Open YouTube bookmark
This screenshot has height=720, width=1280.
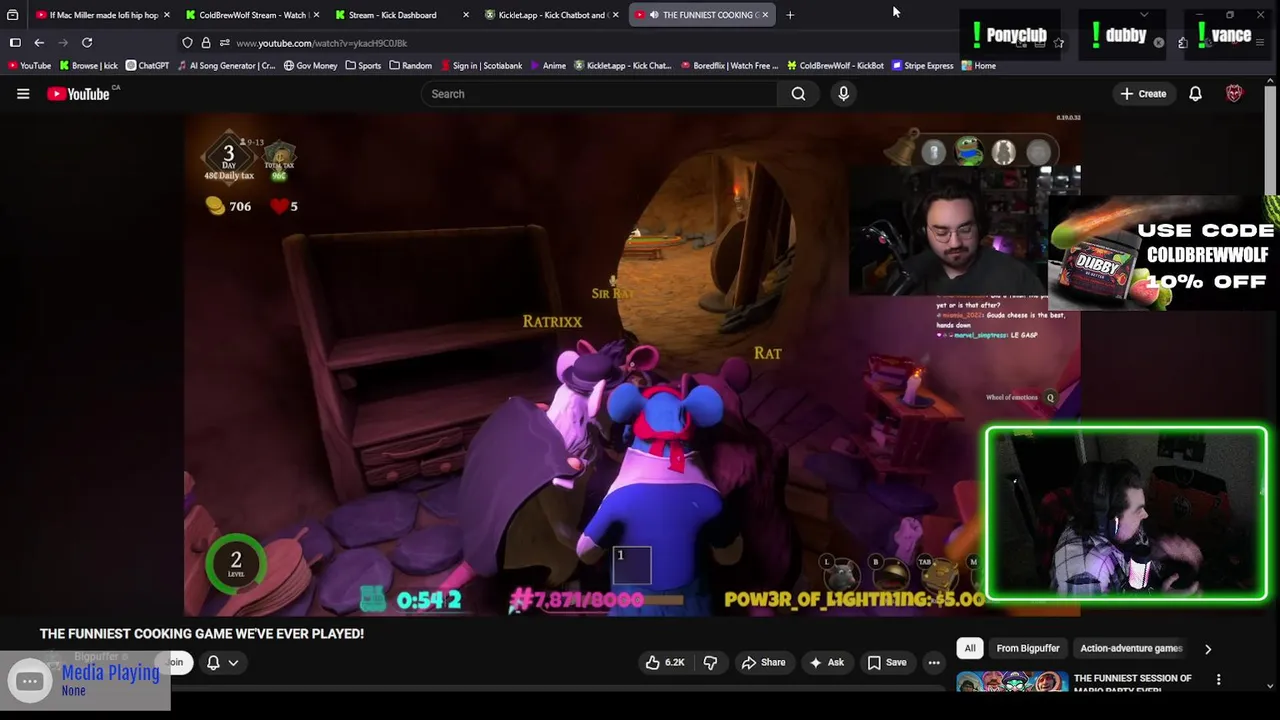[x=28, y=66]
